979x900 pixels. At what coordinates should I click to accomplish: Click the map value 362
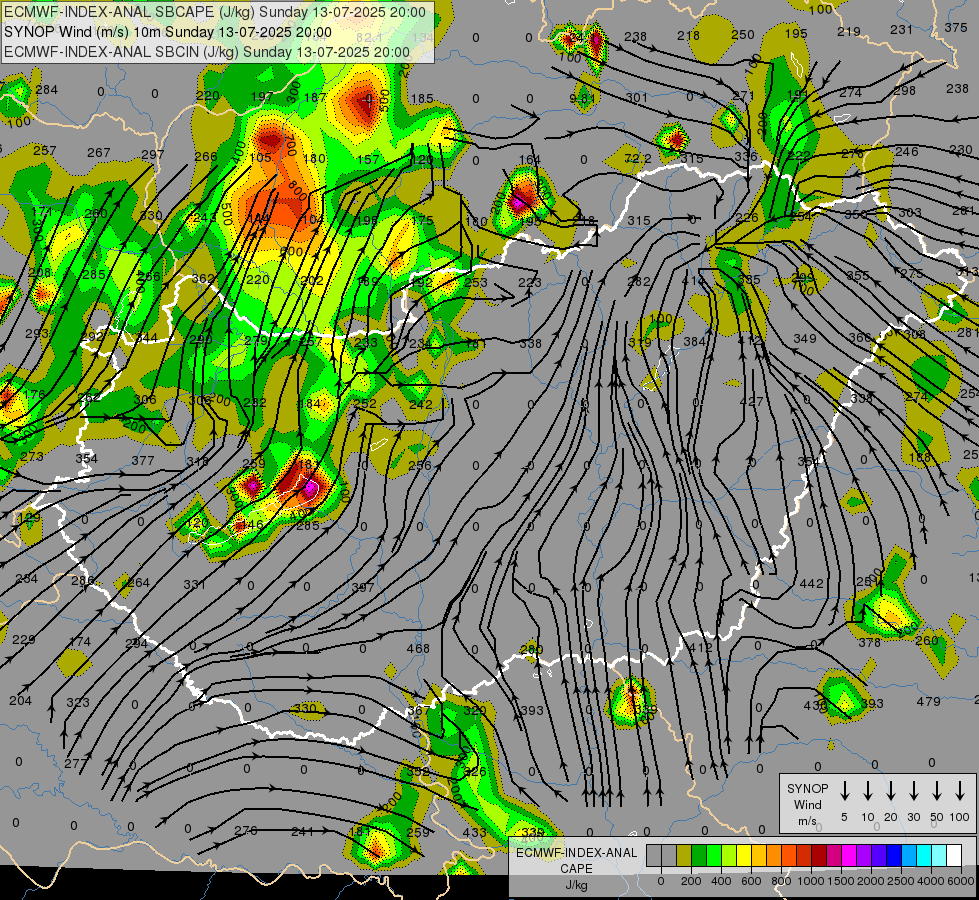[x=203, y=279]
